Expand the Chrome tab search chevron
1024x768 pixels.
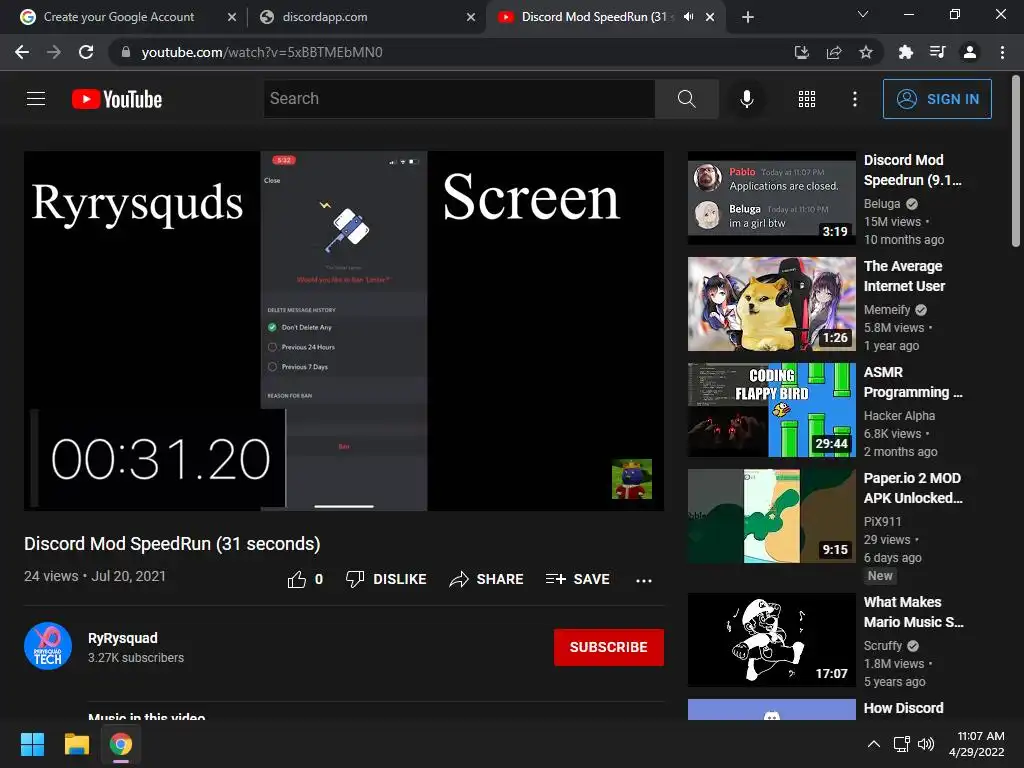tap(863, 14)
